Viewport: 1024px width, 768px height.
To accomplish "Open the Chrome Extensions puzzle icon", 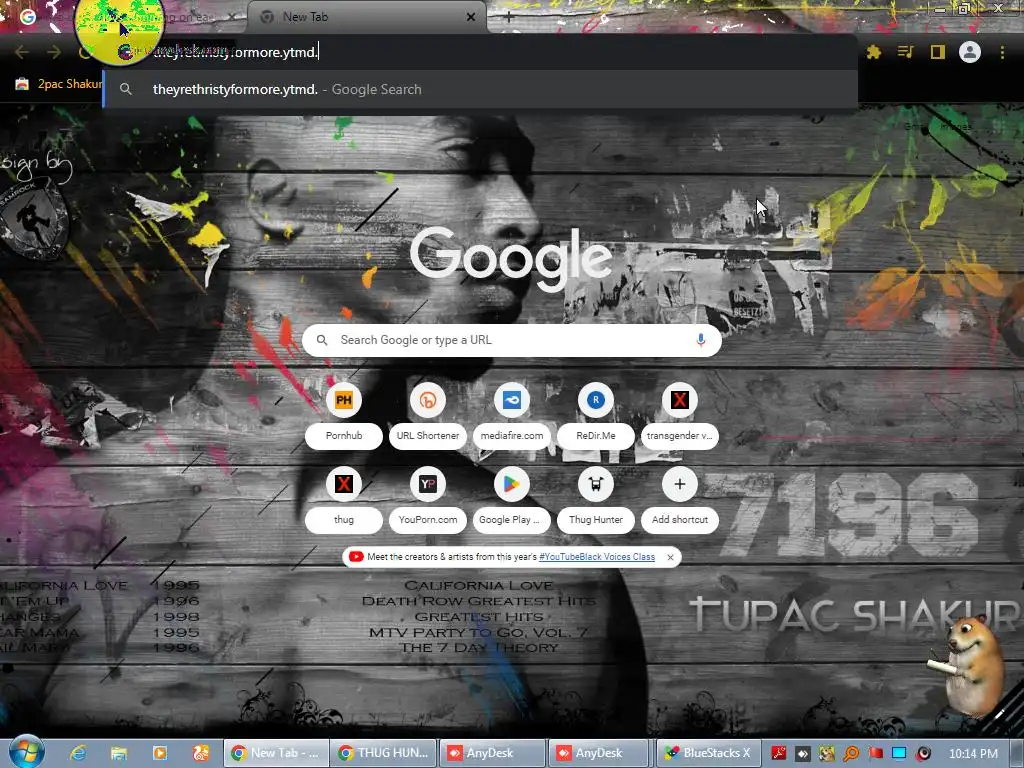I will [x=874, y=52].
